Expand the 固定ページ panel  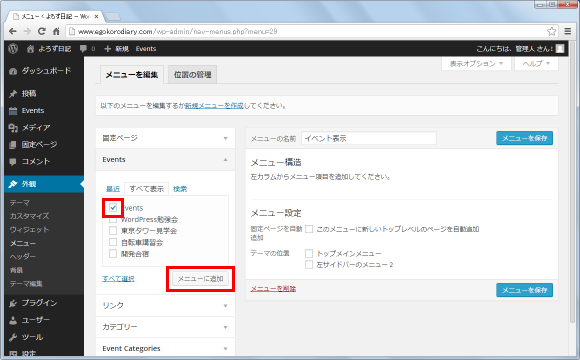165,138
